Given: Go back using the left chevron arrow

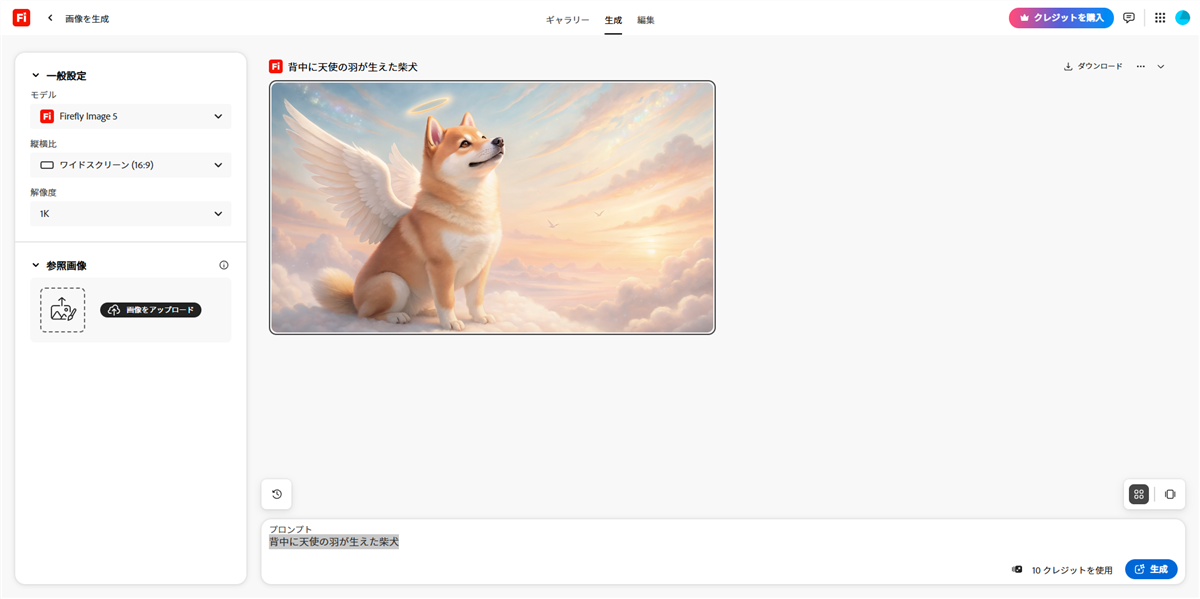Looking at the screenshot, I should 50,18.
